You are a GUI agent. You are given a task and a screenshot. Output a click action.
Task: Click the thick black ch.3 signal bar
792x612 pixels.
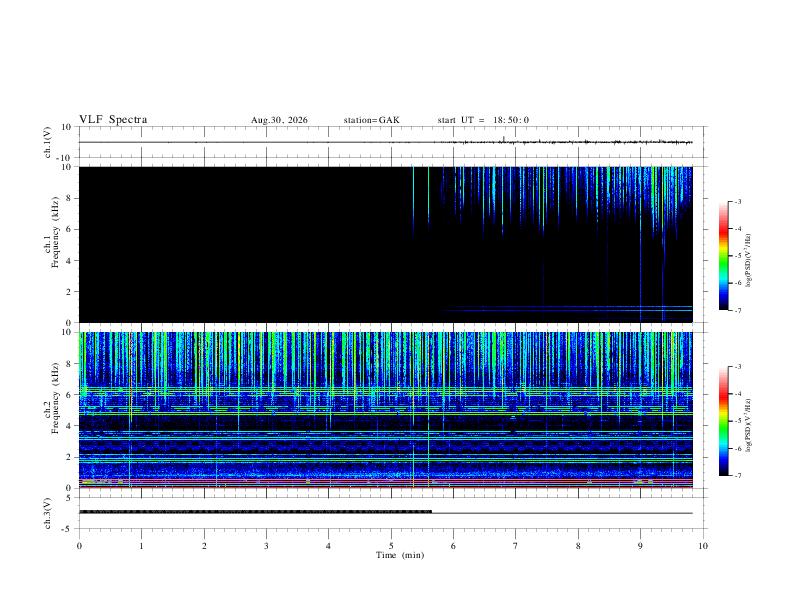pos(256,512)
